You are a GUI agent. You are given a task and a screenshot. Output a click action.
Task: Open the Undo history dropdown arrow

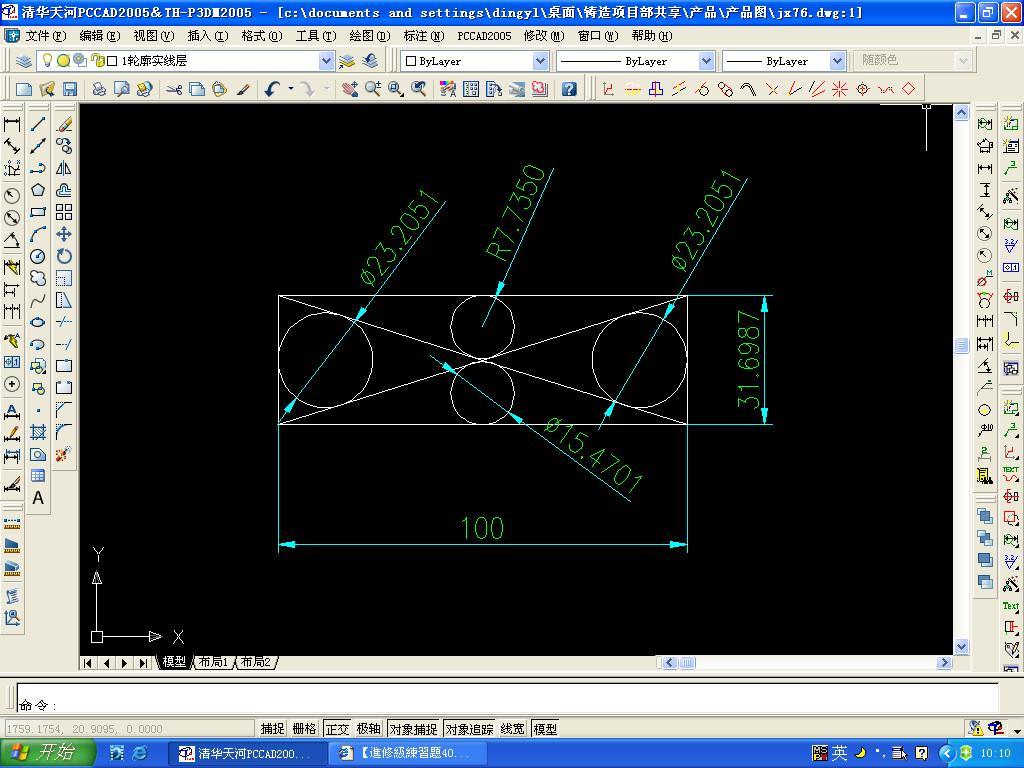tap(291, 89)
